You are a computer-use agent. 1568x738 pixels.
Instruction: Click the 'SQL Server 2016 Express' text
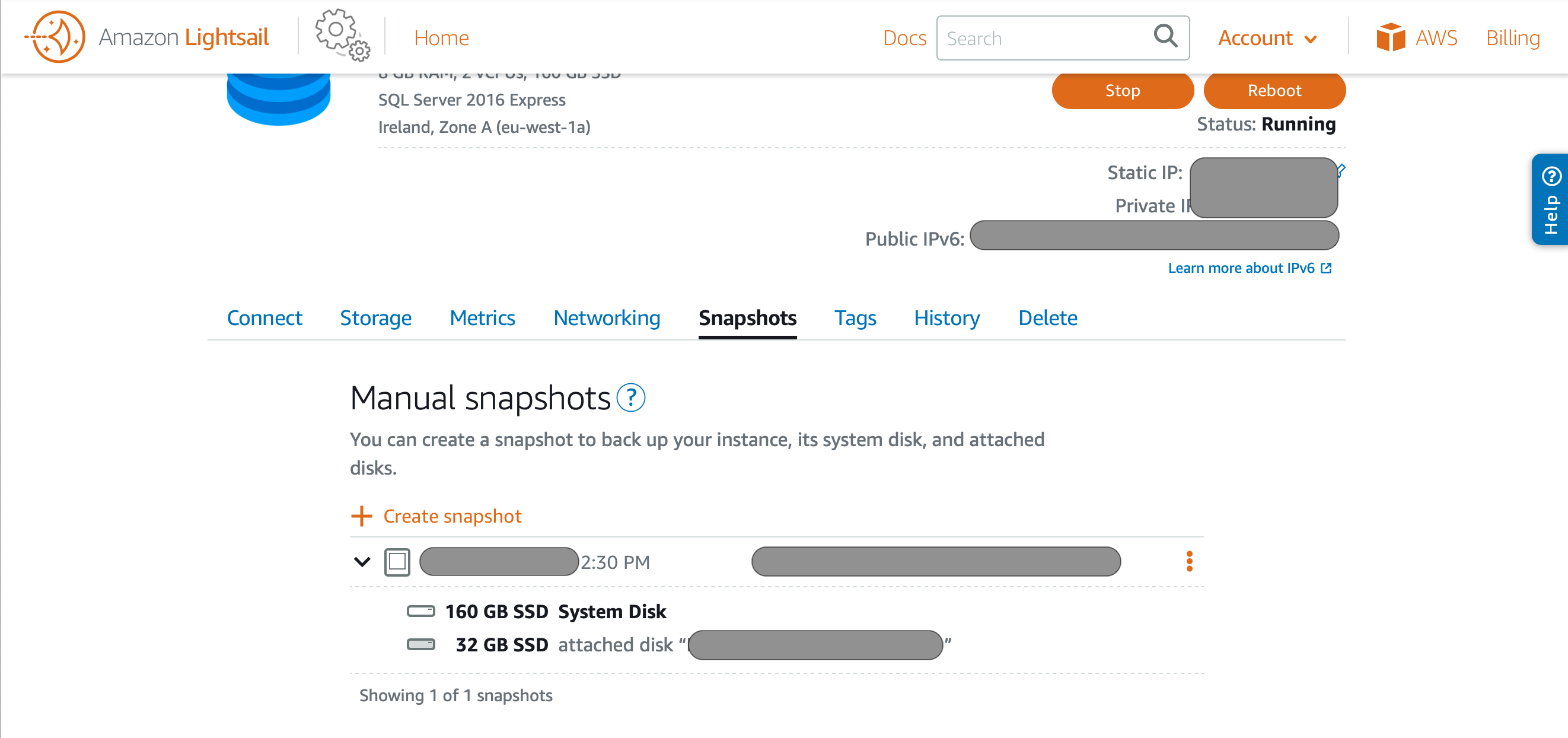[x=471, y=100]
